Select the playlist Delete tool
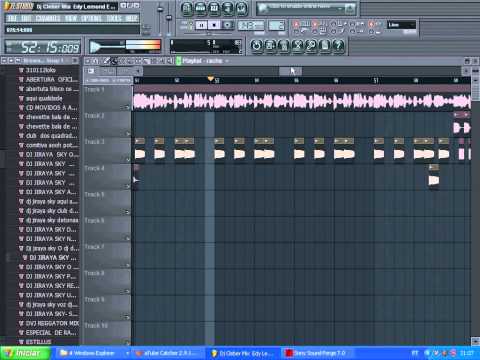480x360 pixels. pyautogui.click(x=122, y=61)
